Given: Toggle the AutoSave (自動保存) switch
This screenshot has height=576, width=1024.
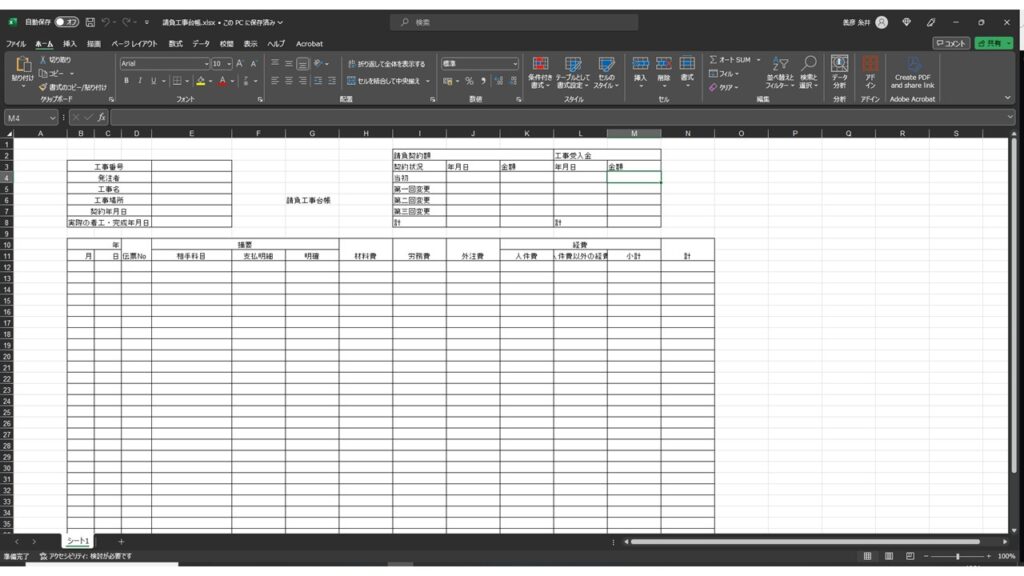Looking at the screenshot, I should [66, 22].
